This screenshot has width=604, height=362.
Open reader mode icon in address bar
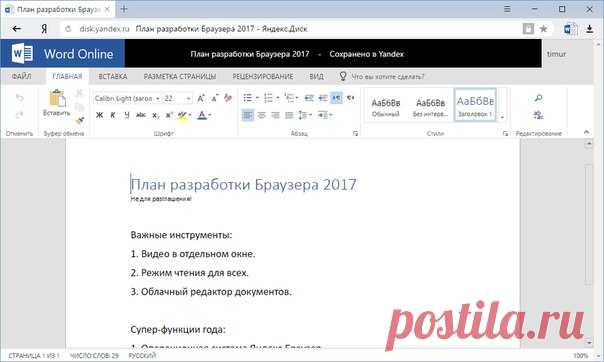[x=528, y=29]
